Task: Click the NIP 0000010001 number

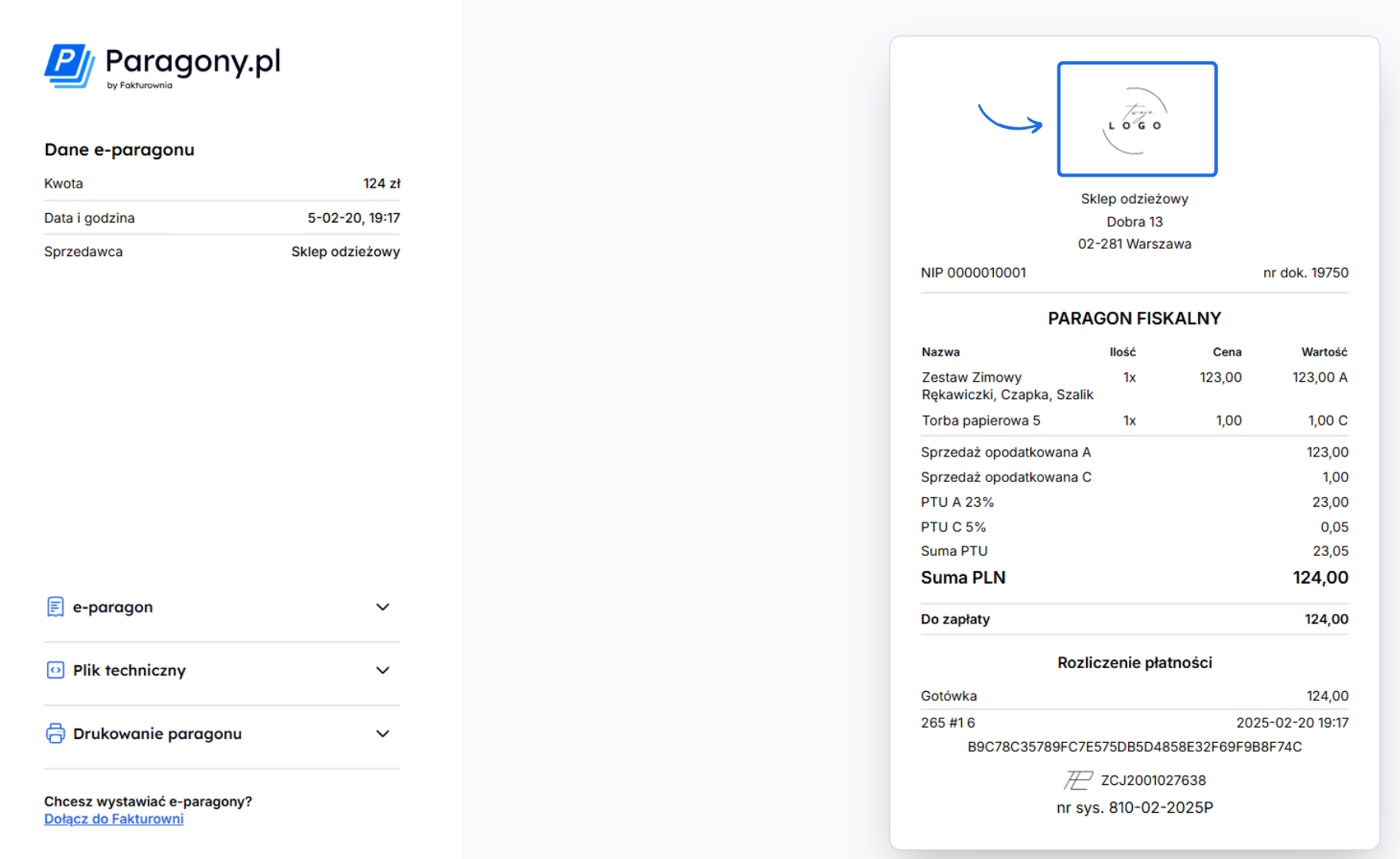Action: pos(973,273)
